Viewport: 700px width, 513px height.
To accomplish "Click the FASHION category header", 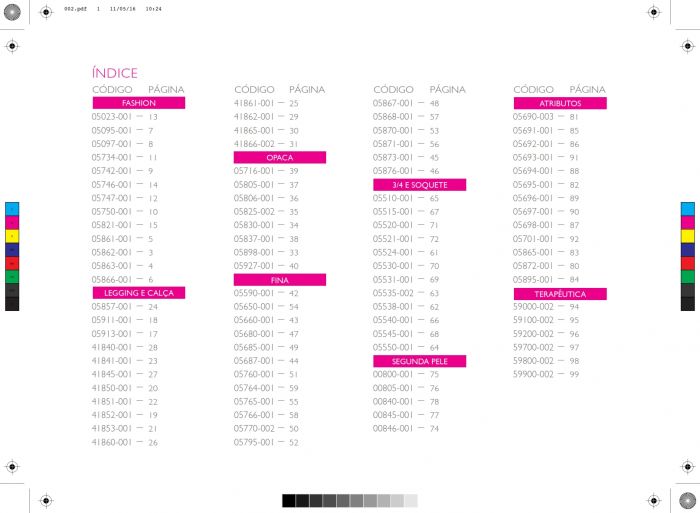I will pyautogui.click(x=139, y=103).
